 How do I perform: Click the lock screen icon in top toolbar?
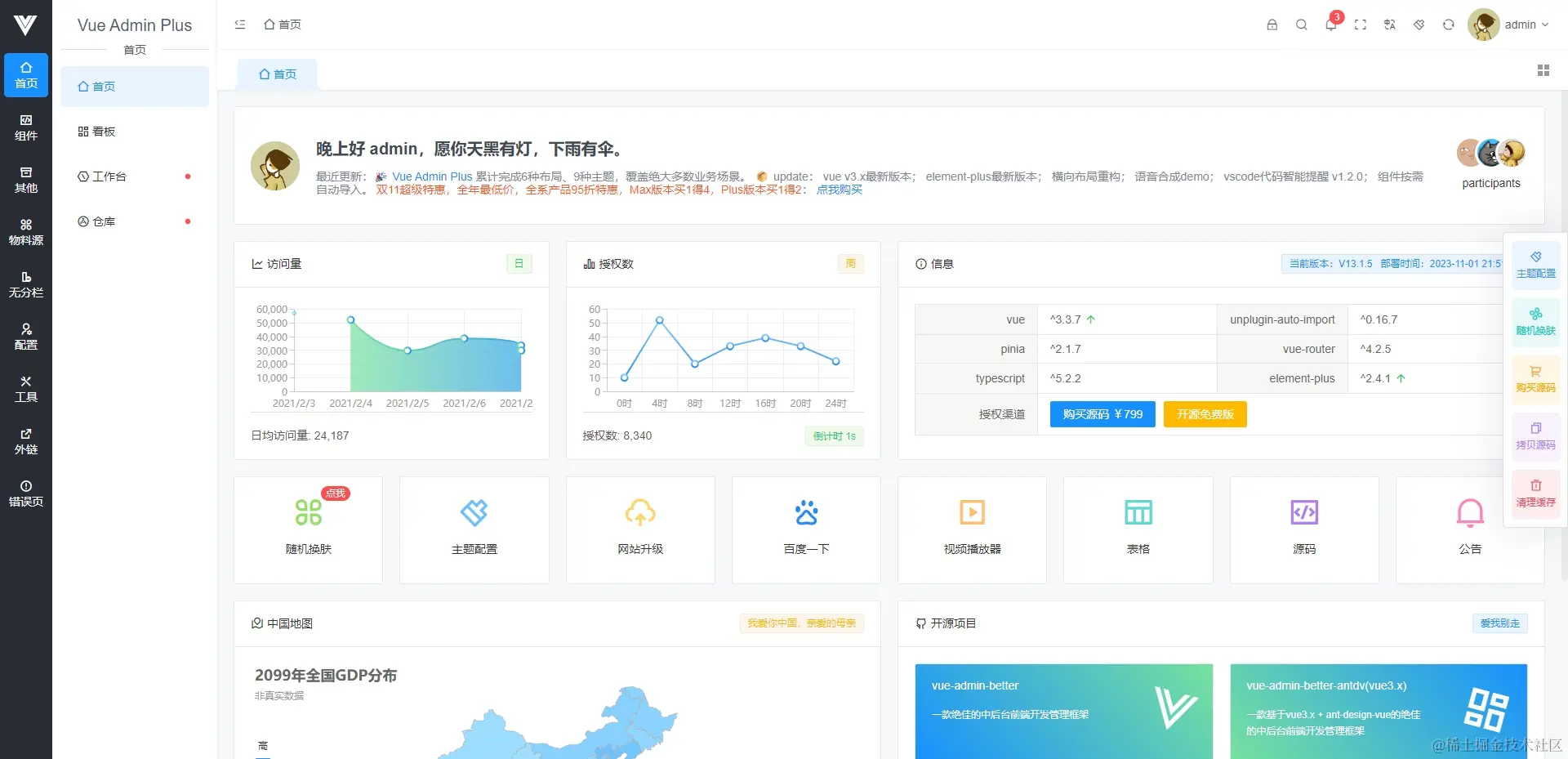[x=1272, y=25]
